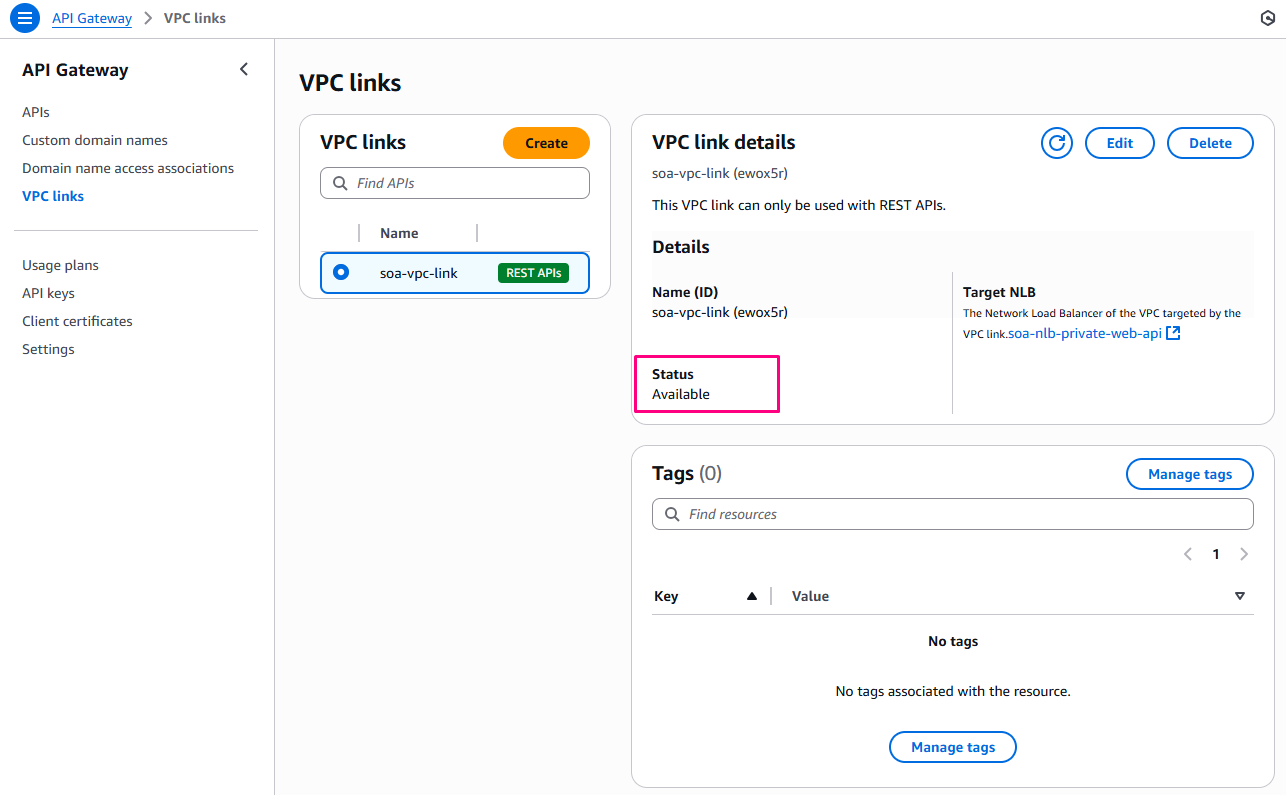Viewport: 1286px width, 795px height.
Task: Delete the selected VPC link
Action: pos(1210,143)
